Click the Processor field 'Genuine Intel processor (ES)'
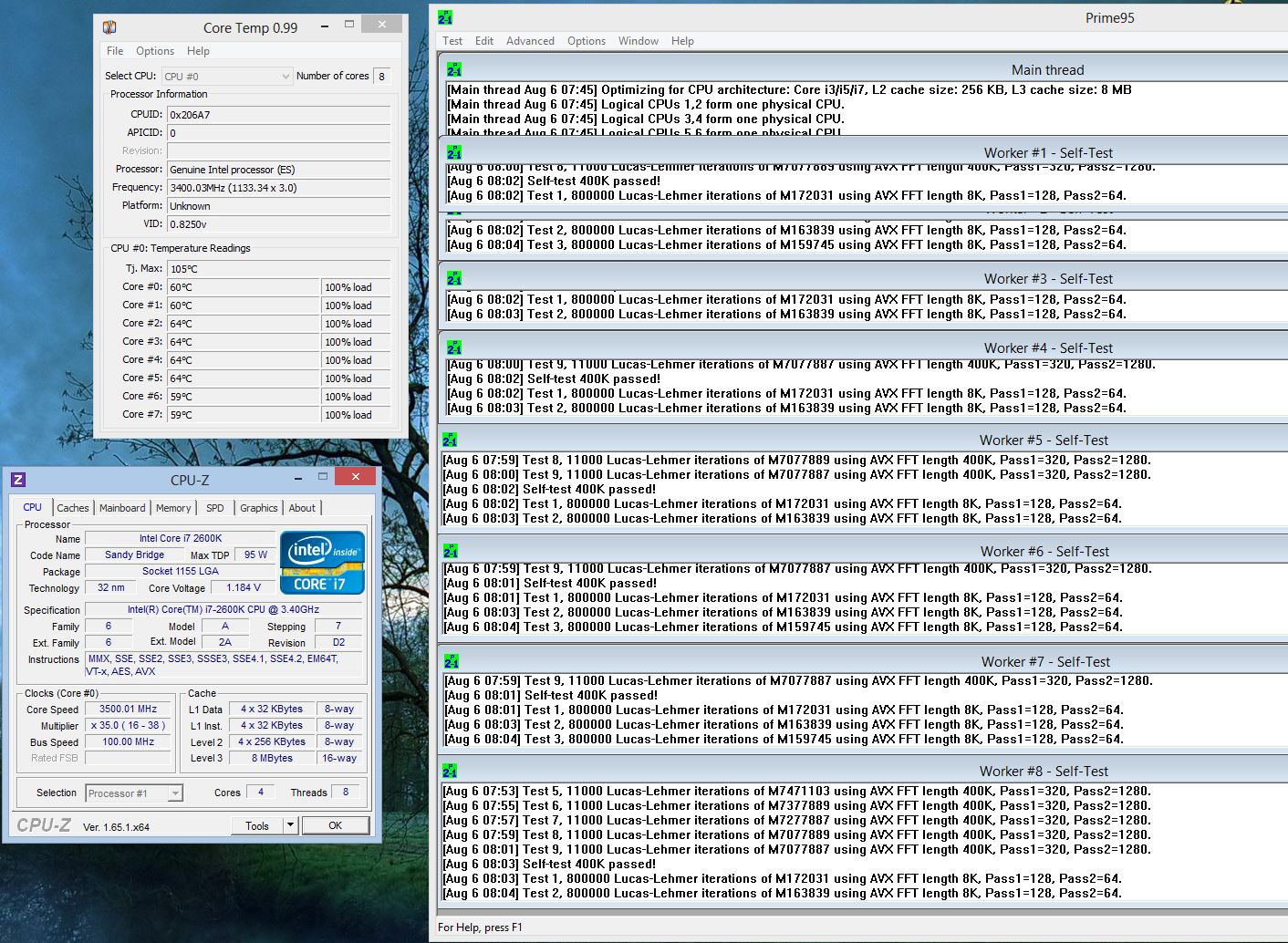1288x943 pixels. [278, 170]
